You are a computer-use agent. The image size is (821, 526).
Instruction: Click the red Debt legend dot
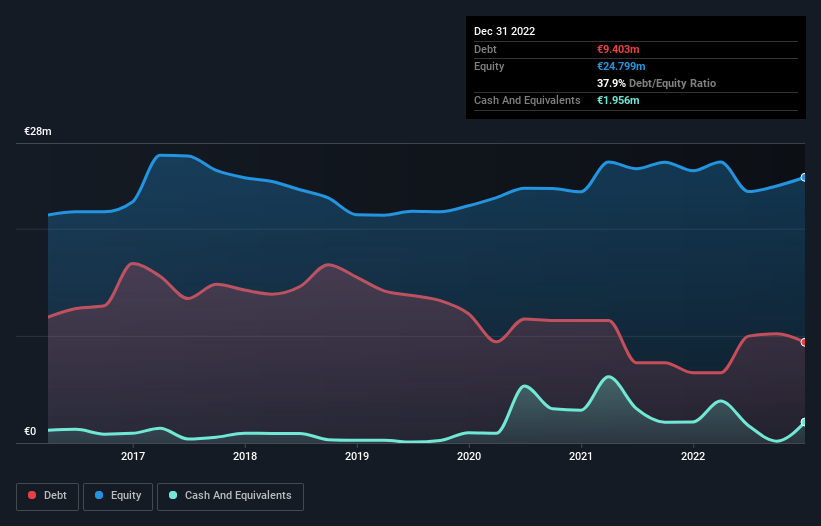[x=32, y=495]
